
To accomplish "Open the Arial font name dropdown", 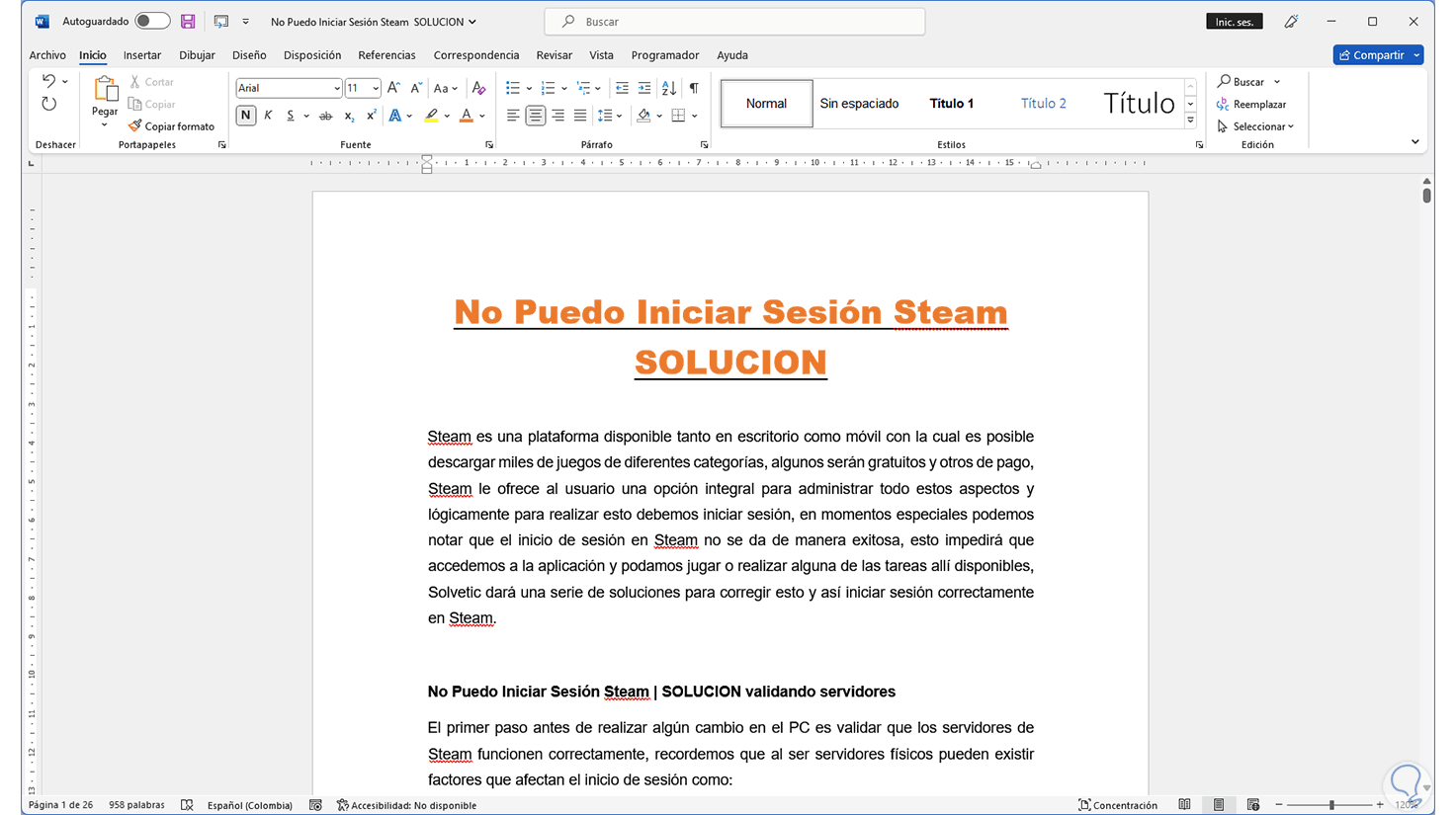I will [336, 89].
